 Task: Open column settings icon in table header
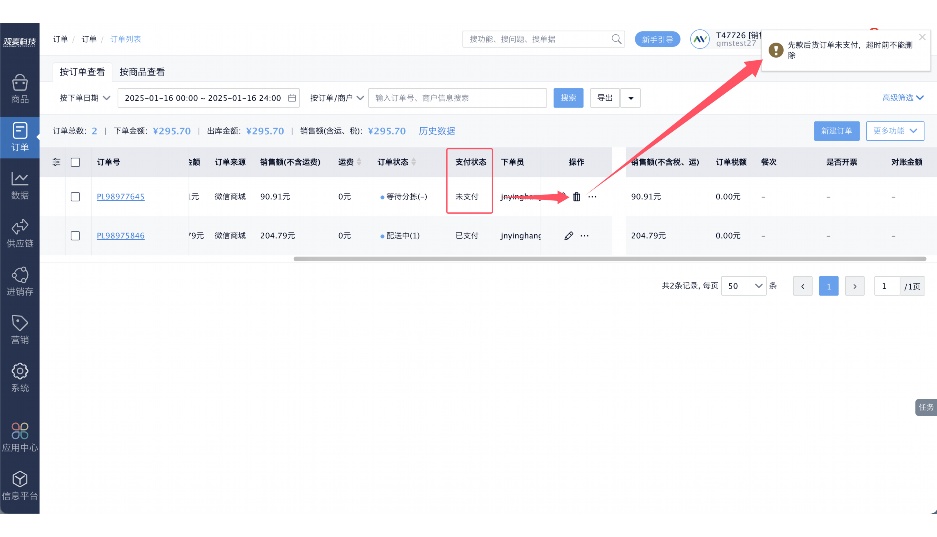(56, 162)
